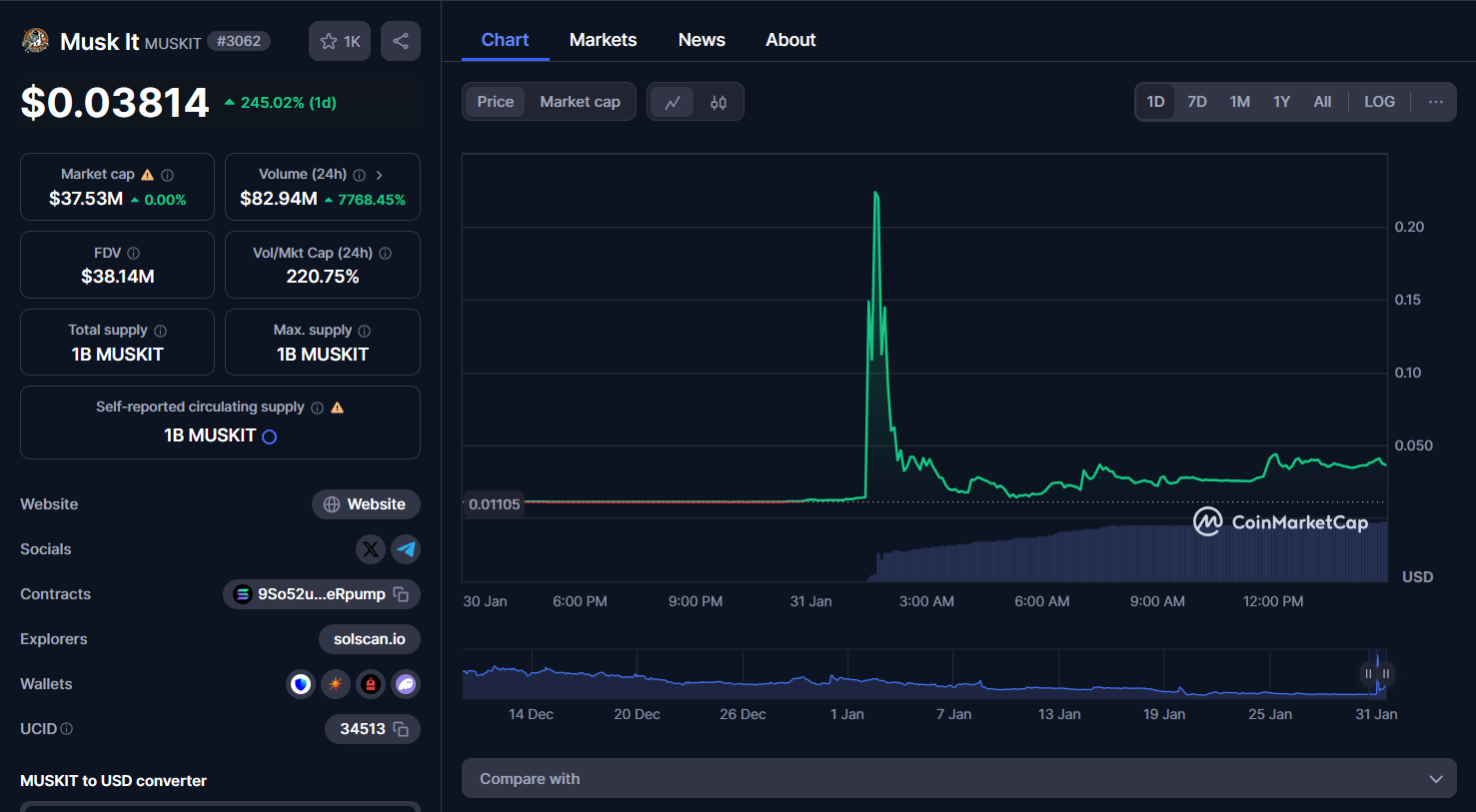Open the solscan.io explorer link
The height and width of the screenshot is (812, 1476).
[x=369, y=638]
